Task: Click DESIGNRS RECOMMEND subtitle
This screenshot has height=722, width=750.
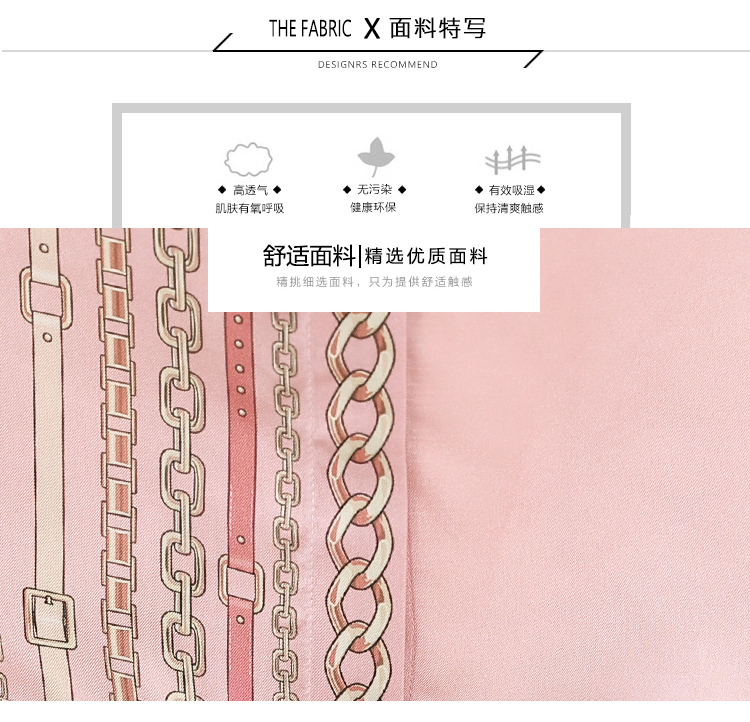Action: pos(378,65)
